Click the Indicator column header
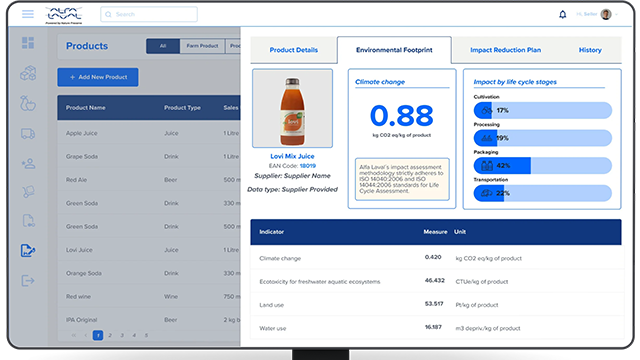Image resolution: width=640 pixels, height=360 pixels. 271,232
